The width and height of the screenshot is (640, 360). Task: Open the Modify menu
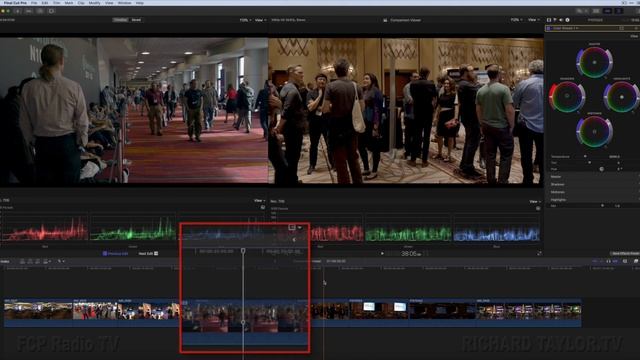tap(94, 3)
